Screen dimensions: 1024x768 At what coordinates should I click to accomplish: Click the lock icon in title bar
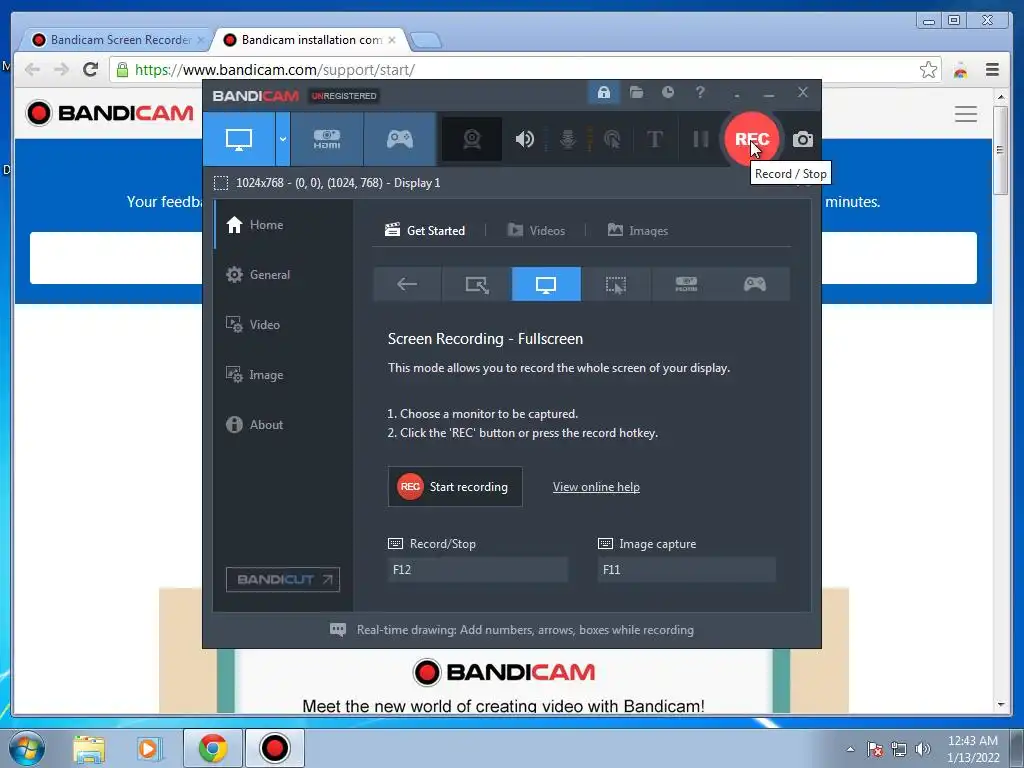(603, 93)
